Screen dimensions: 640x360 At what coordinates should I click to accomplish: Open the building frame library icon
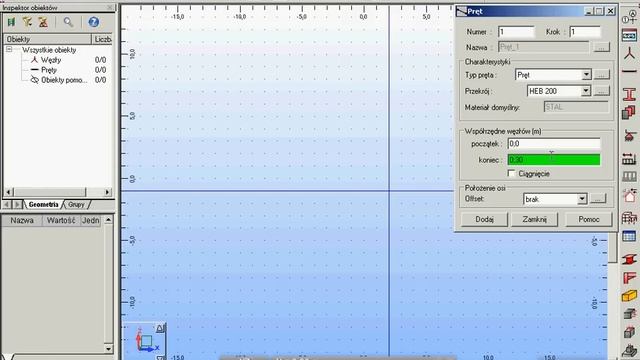click(629, 218)
